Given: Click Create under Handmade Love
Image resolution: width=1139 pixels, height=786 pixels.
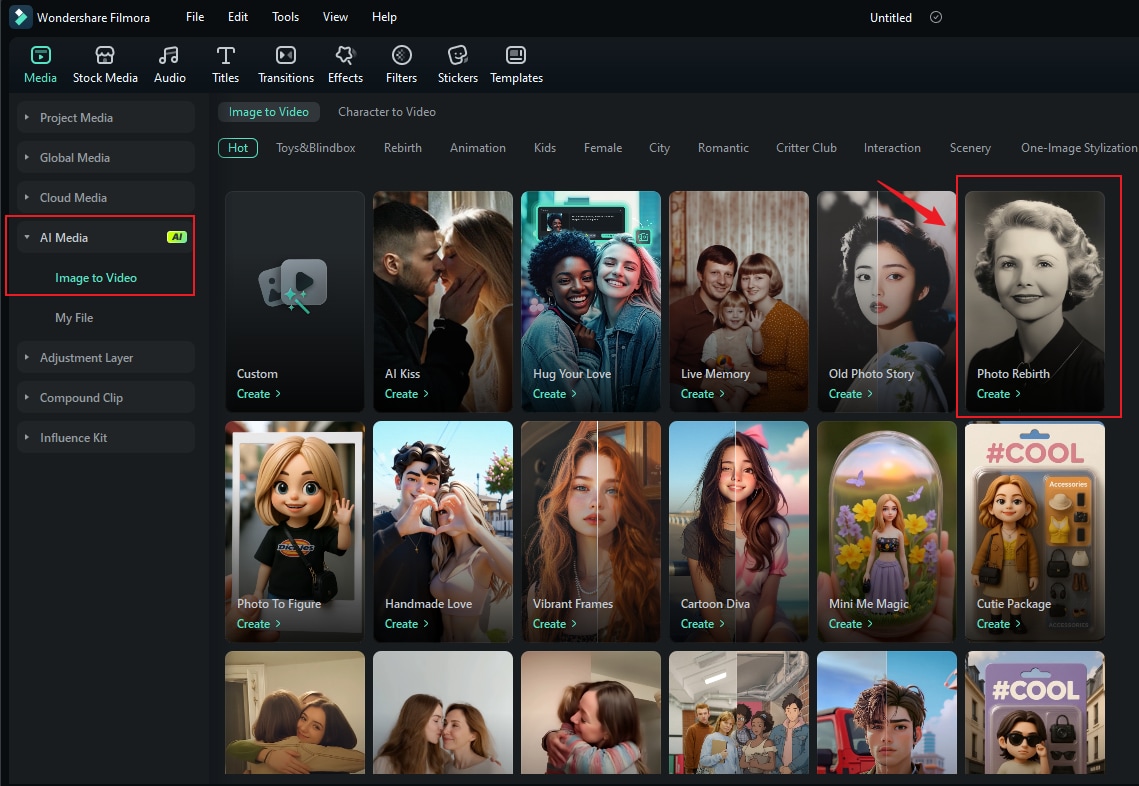Looking at the screenshot, I should click(x=407, y=624).
